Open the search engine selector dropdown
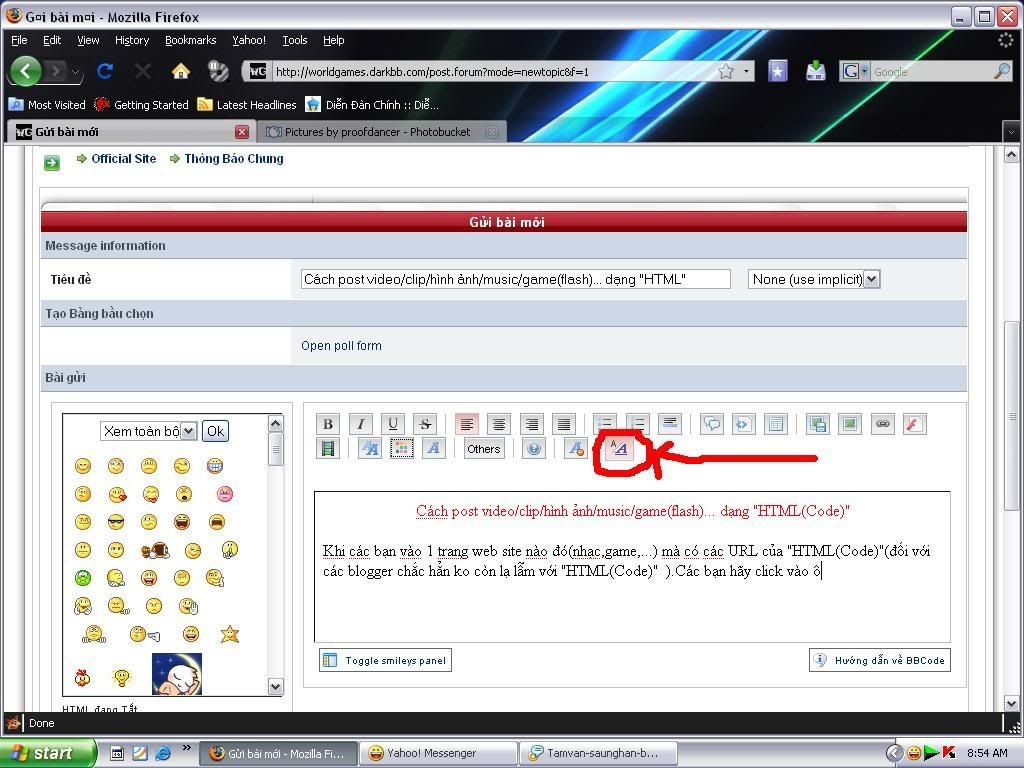1024x768 pixels. (856, 71)
